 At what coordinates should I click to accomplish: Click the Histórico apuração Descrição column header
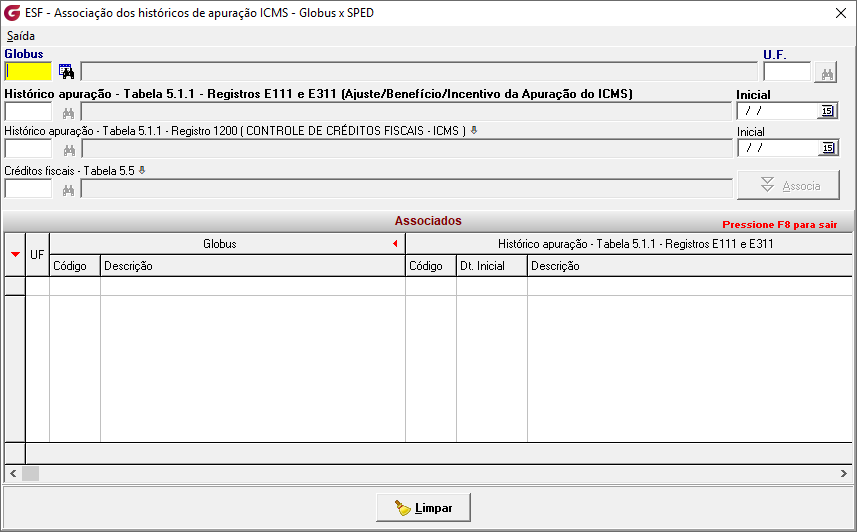[690, 266]
